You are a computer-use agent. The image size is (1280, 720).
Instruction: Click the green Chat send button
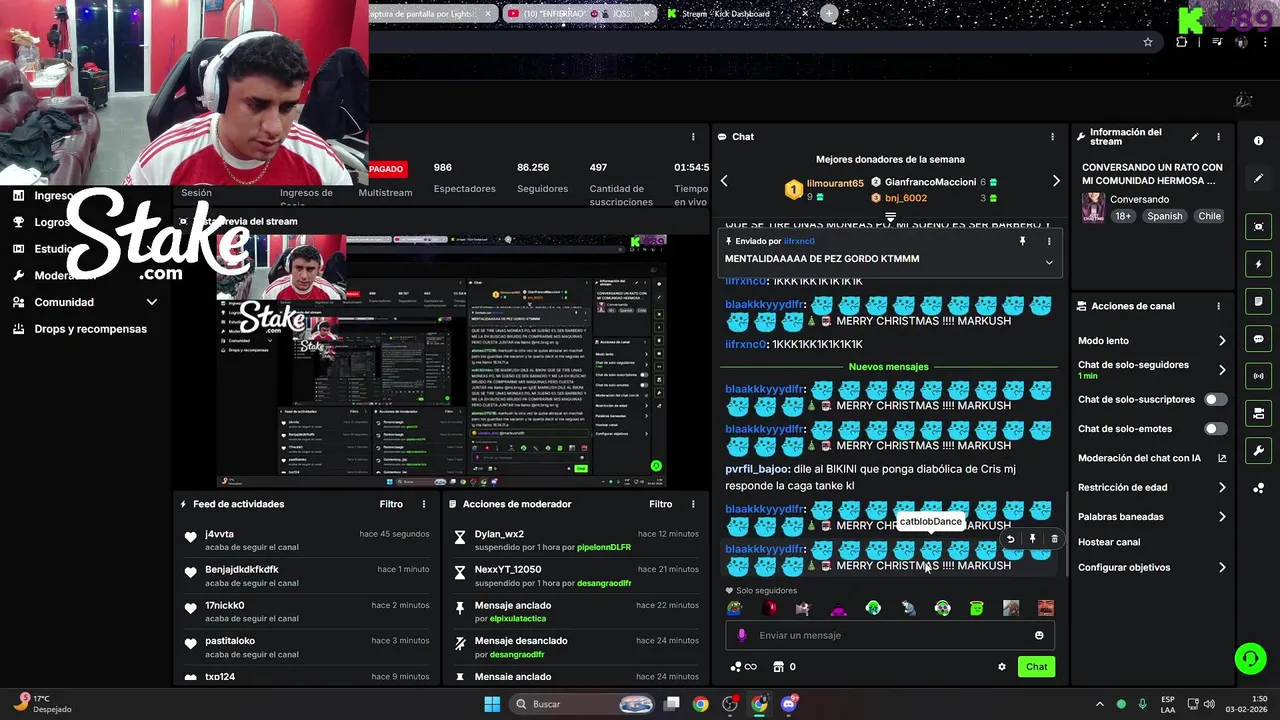(1036, 667)
